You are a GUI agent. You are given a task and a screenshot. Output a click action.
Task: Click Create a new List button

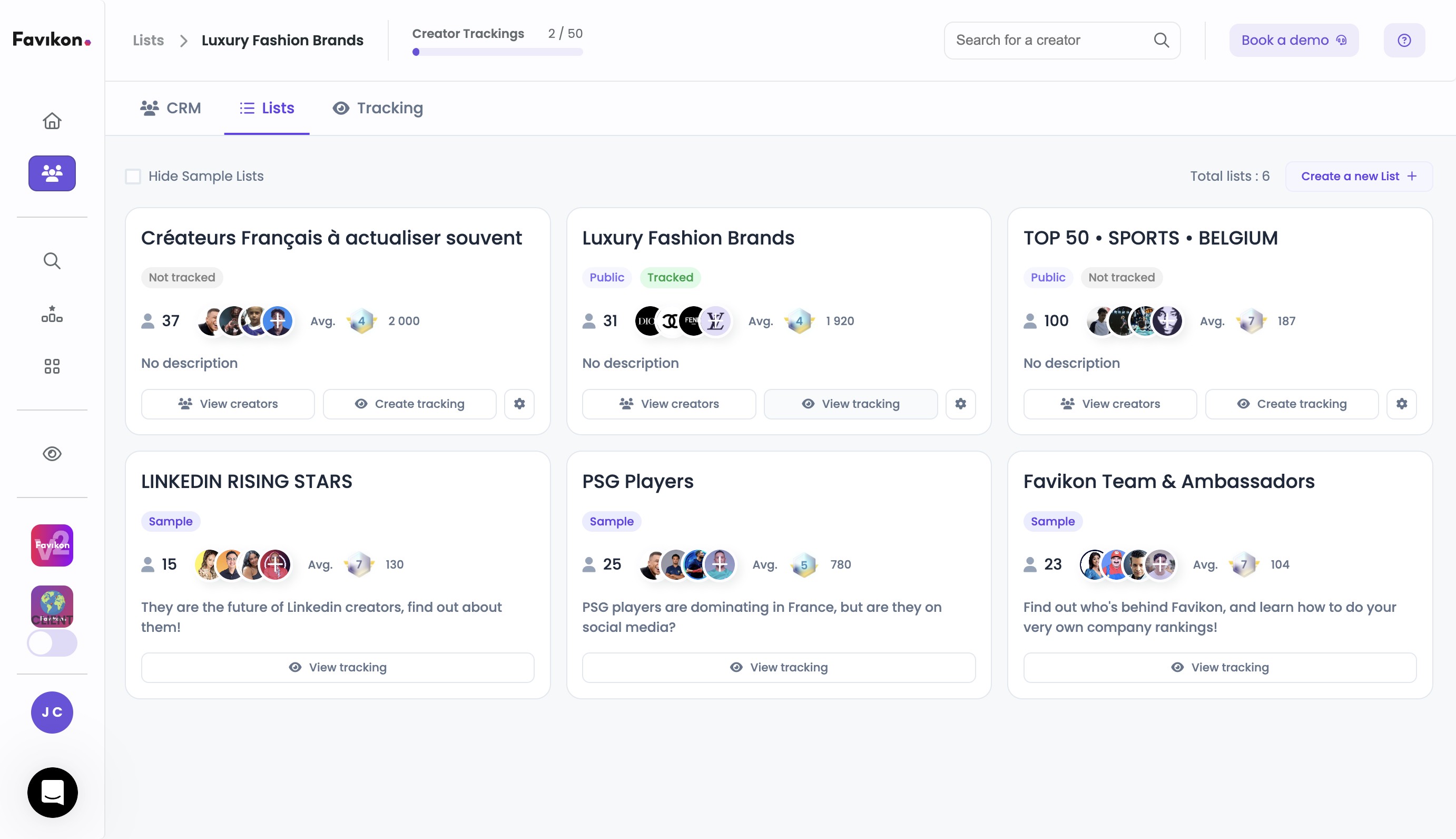point(1358,177)
